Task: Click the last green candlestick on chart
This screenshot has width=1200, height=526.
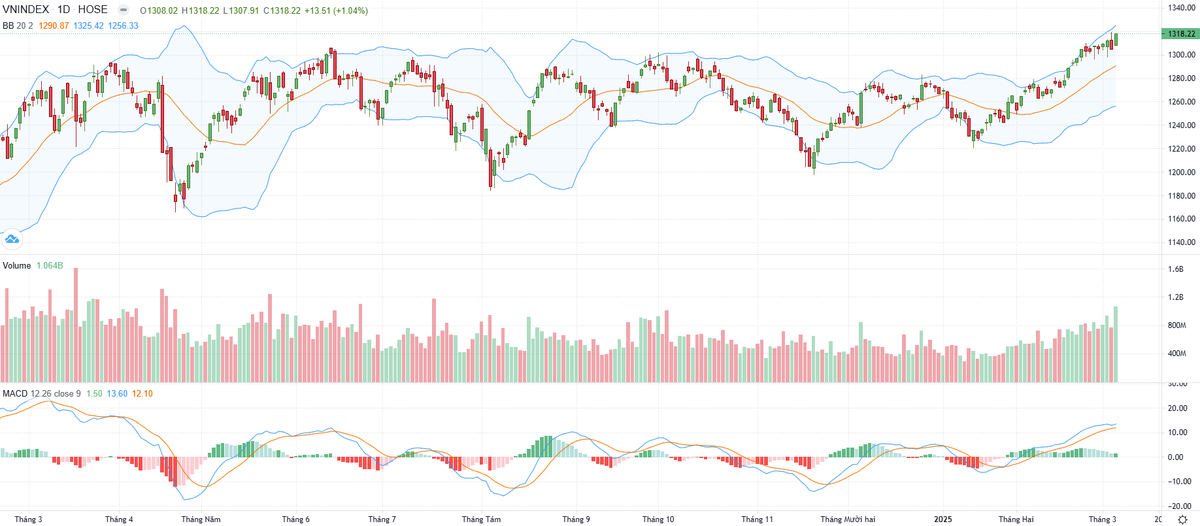Action: [1116, 39]
